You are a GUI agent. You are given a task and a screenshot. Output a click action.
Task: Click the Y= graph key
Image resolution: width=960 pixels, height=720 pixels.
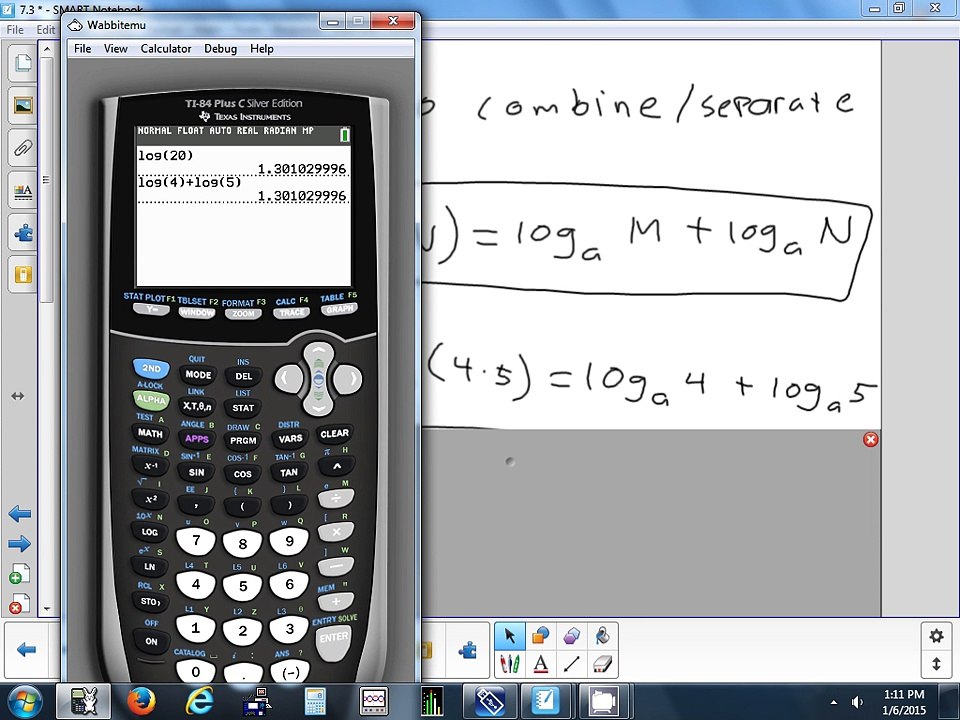(151, 310)
